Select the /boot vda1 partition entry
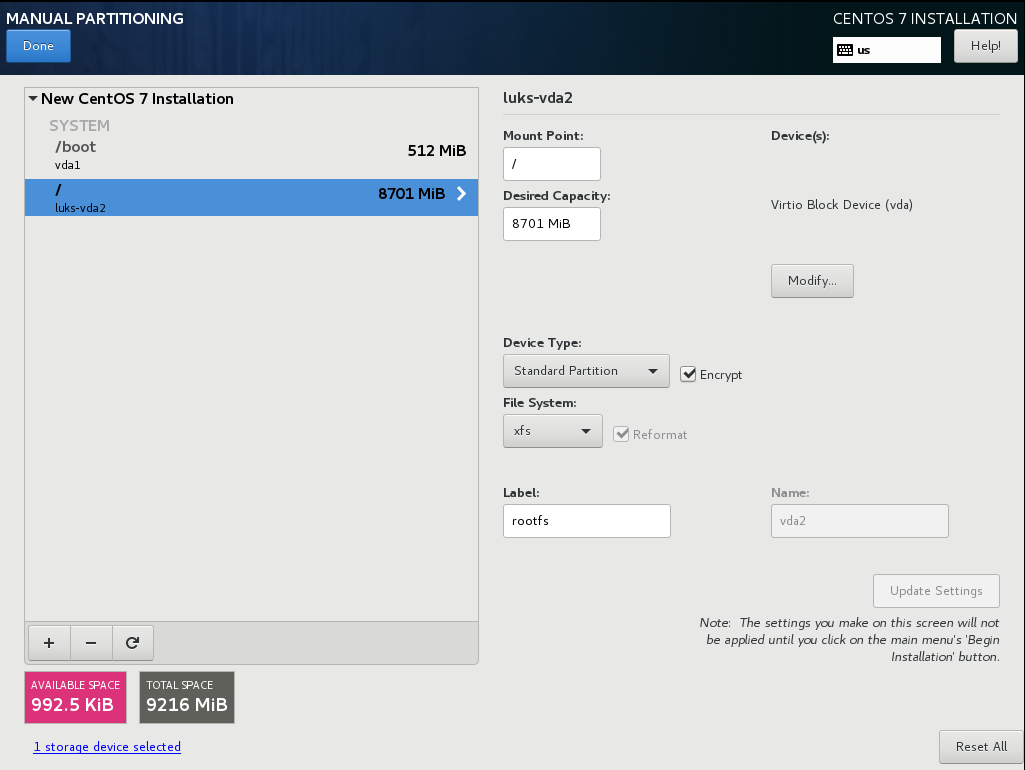The width and height of the screenshot is (1025, 770). (250, 154)
